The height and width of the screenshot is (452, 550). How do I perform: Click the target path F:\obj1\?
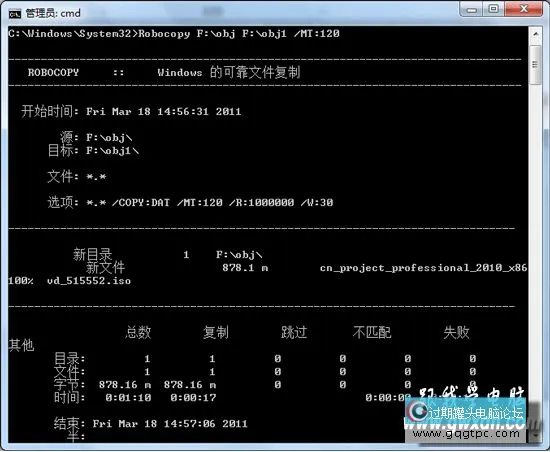(x=112, y=151)
